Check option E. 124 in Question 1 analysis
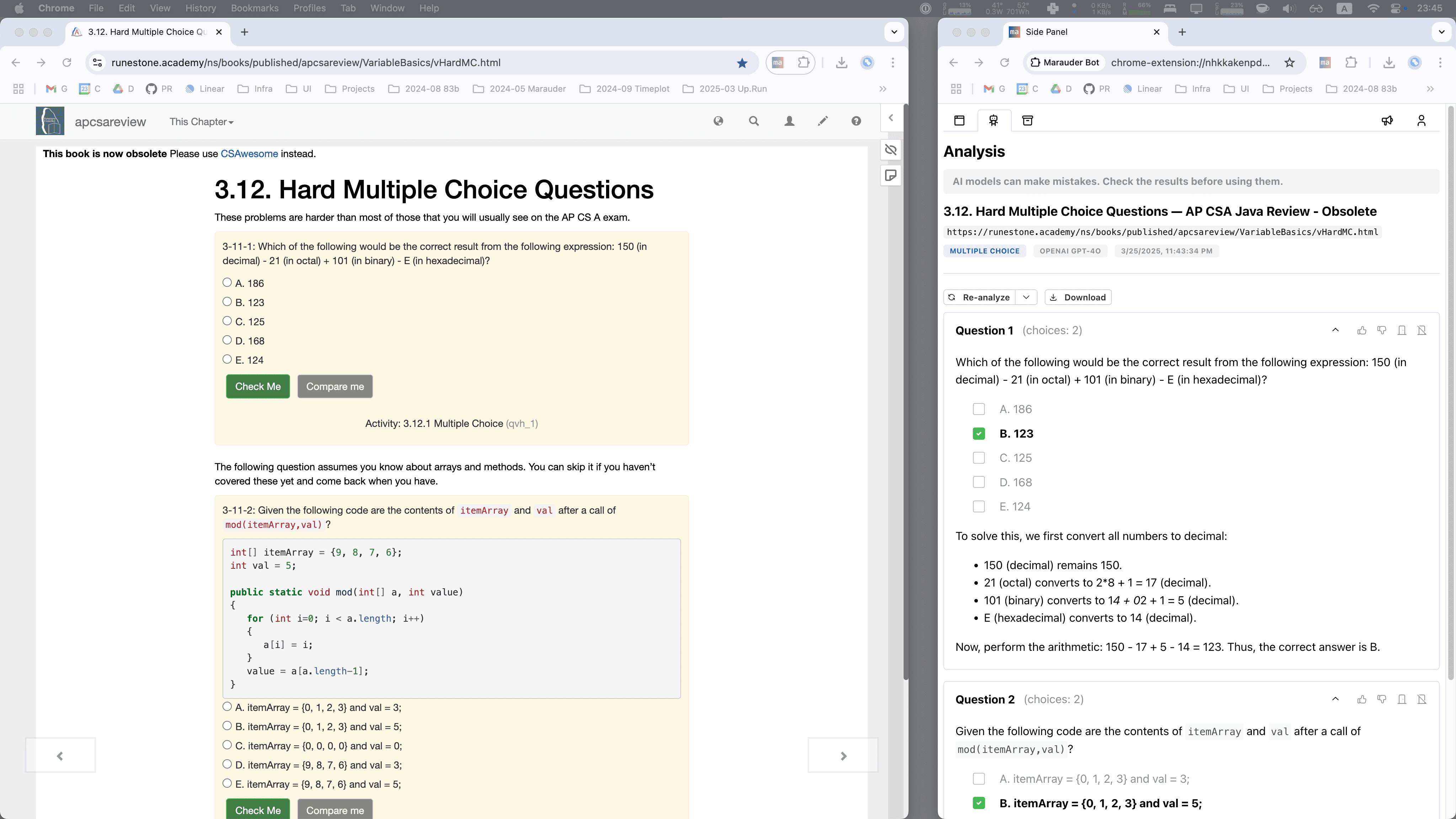The width and height of the screenshot is (1456, 819). (x=979, y=506)
